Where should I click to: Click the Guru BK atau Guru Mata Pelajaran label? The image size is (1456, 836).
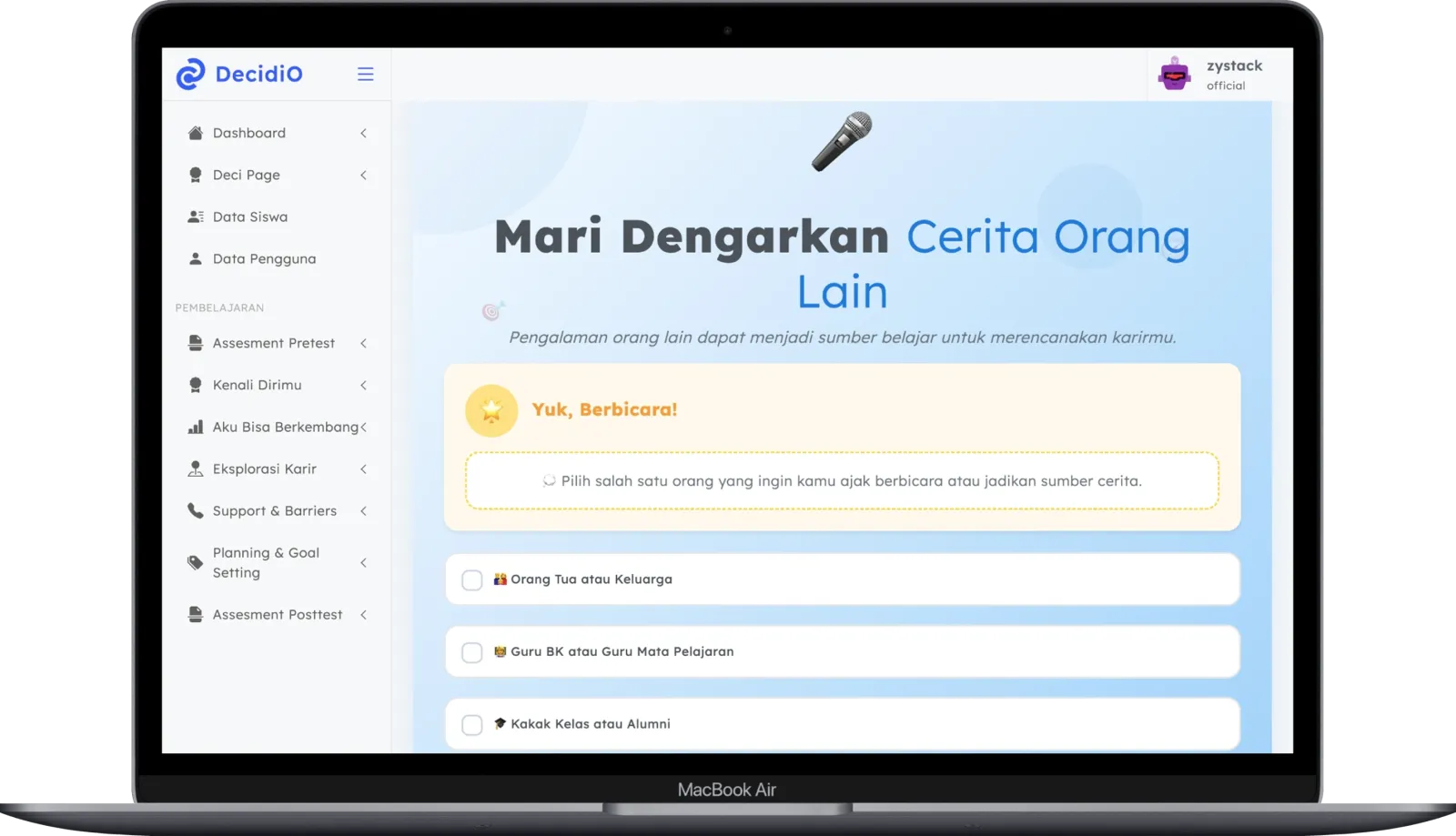[622, 651]
